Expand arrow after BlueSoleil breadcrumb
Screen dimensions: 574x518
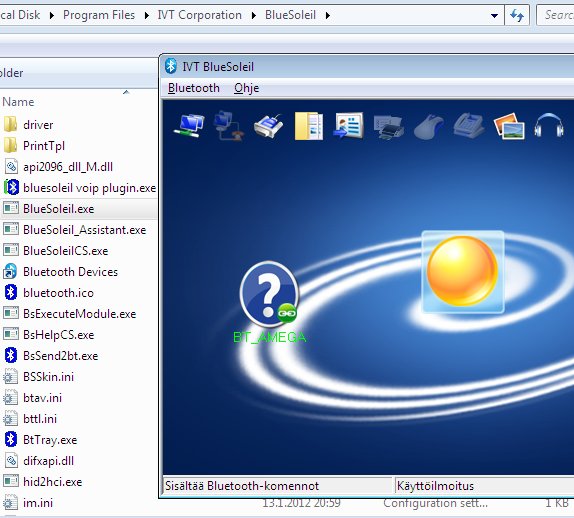point(327,15)
